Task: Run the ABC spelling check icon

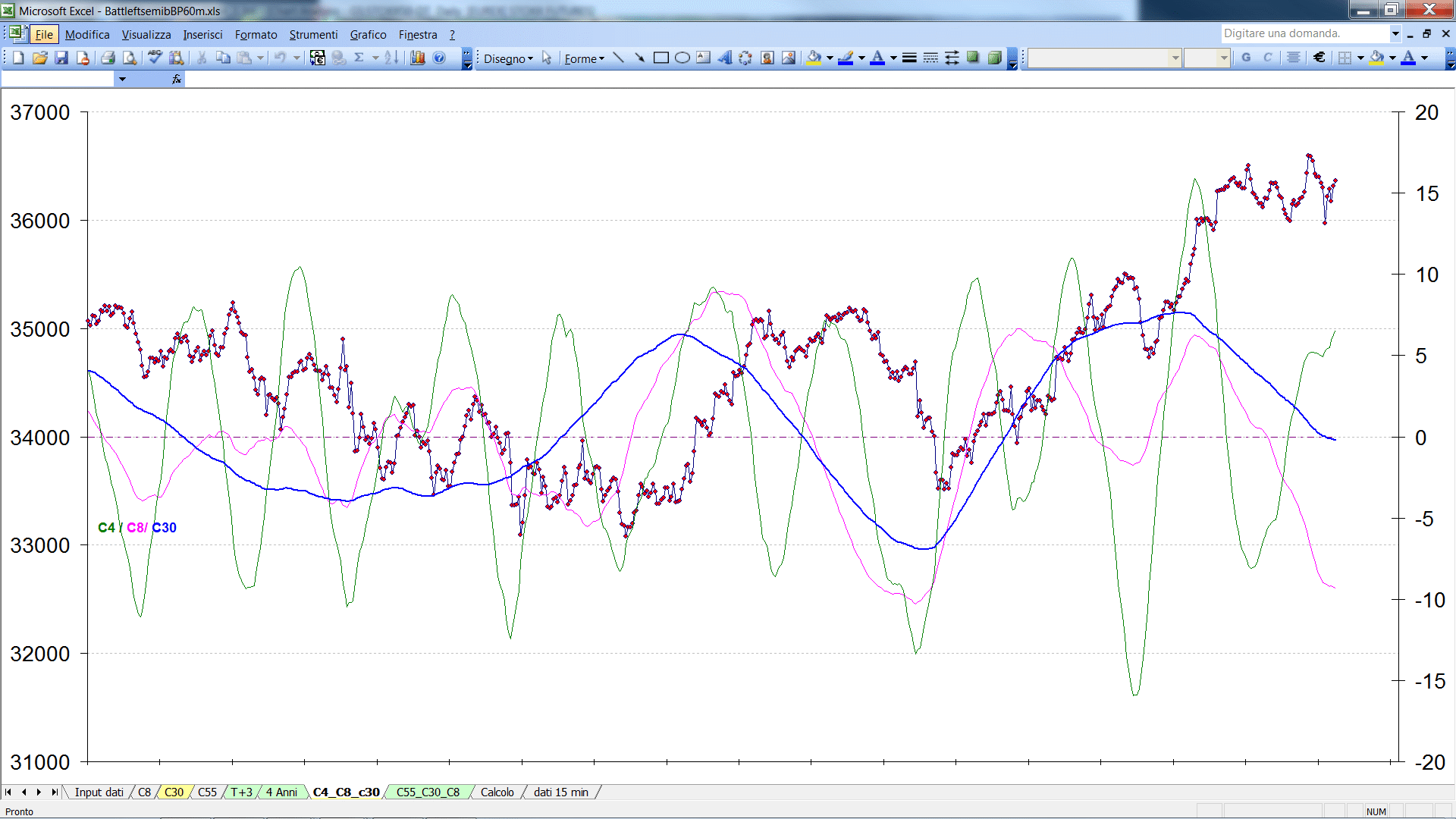Action: click(155, 58)
